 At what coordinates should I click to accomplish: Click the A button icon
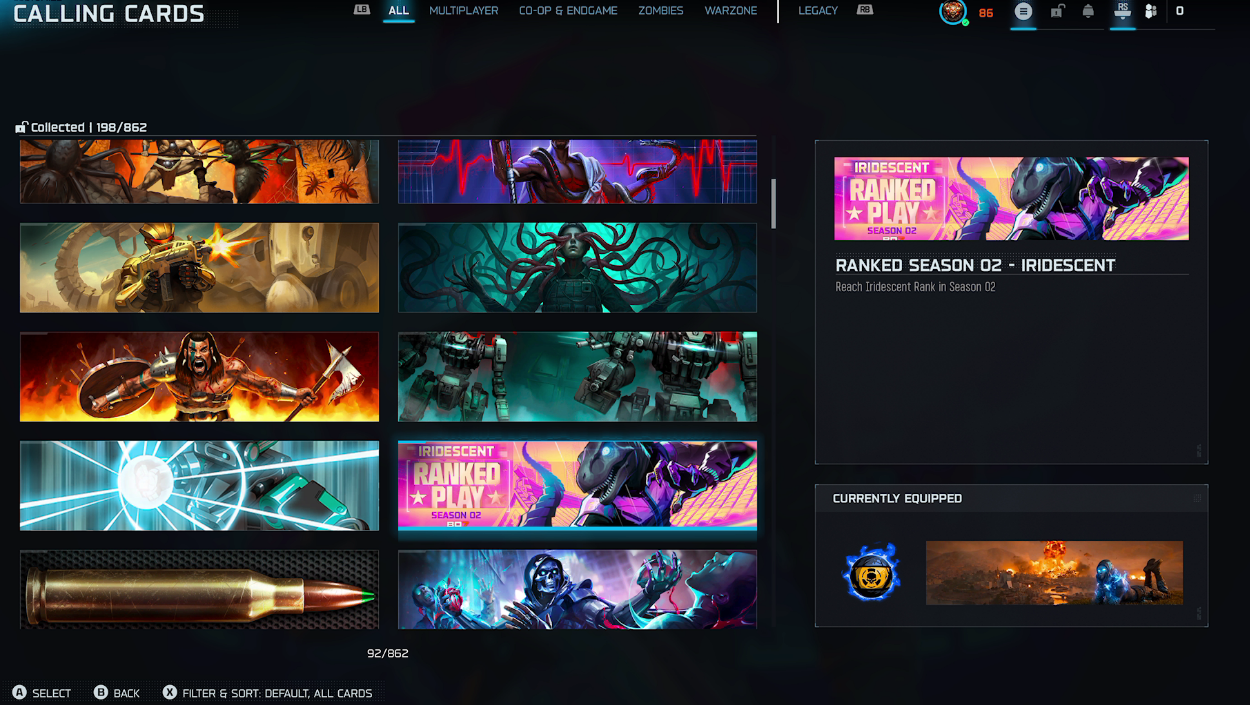(19, 692)
